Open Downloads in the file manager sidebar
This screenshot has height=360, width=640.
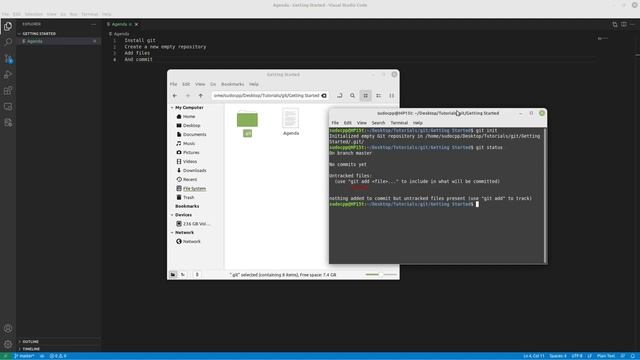click(194, 170)
